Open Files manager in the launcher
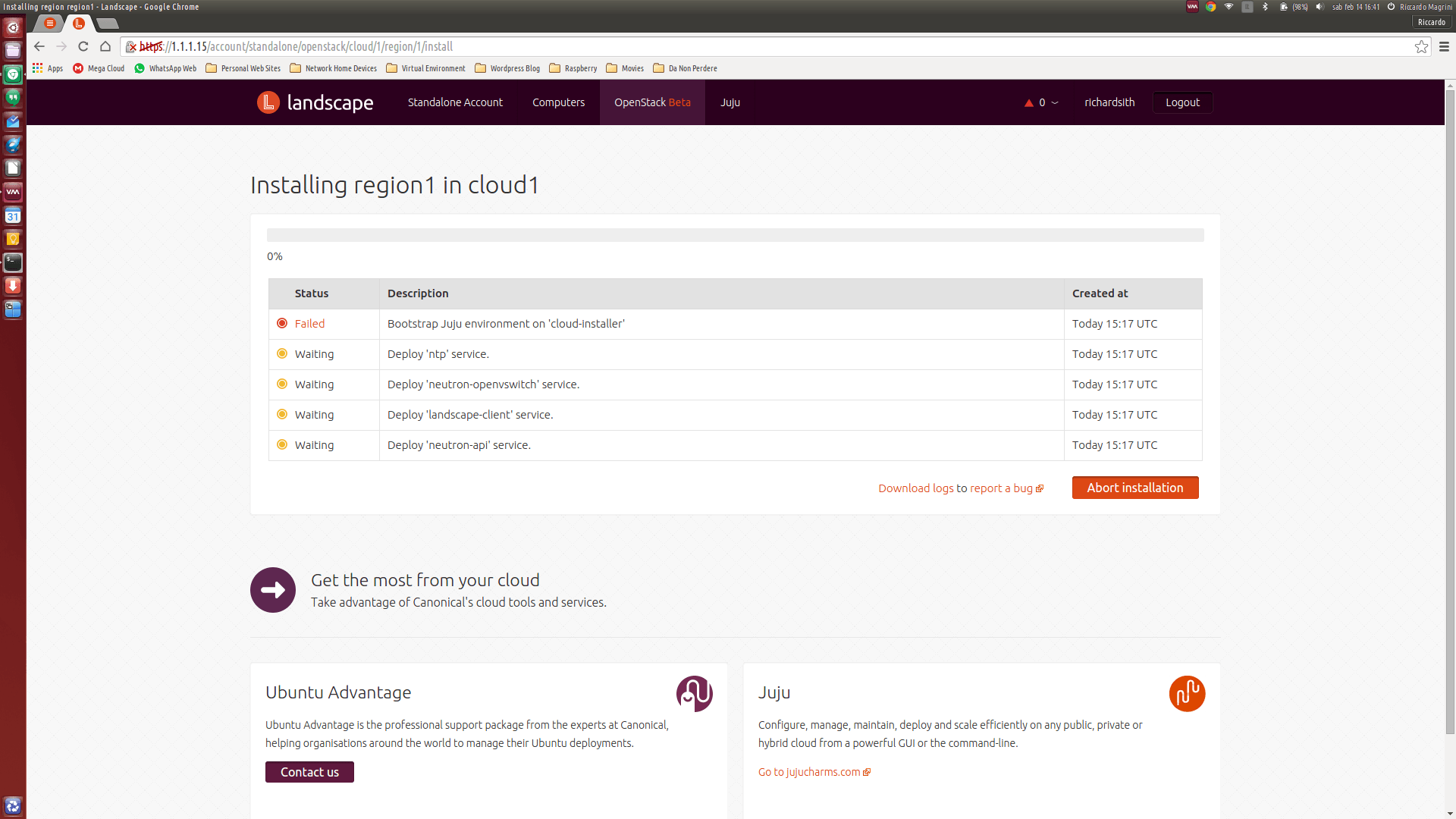The height and width of the screenshot is (819, 1456). pos(13,51)
